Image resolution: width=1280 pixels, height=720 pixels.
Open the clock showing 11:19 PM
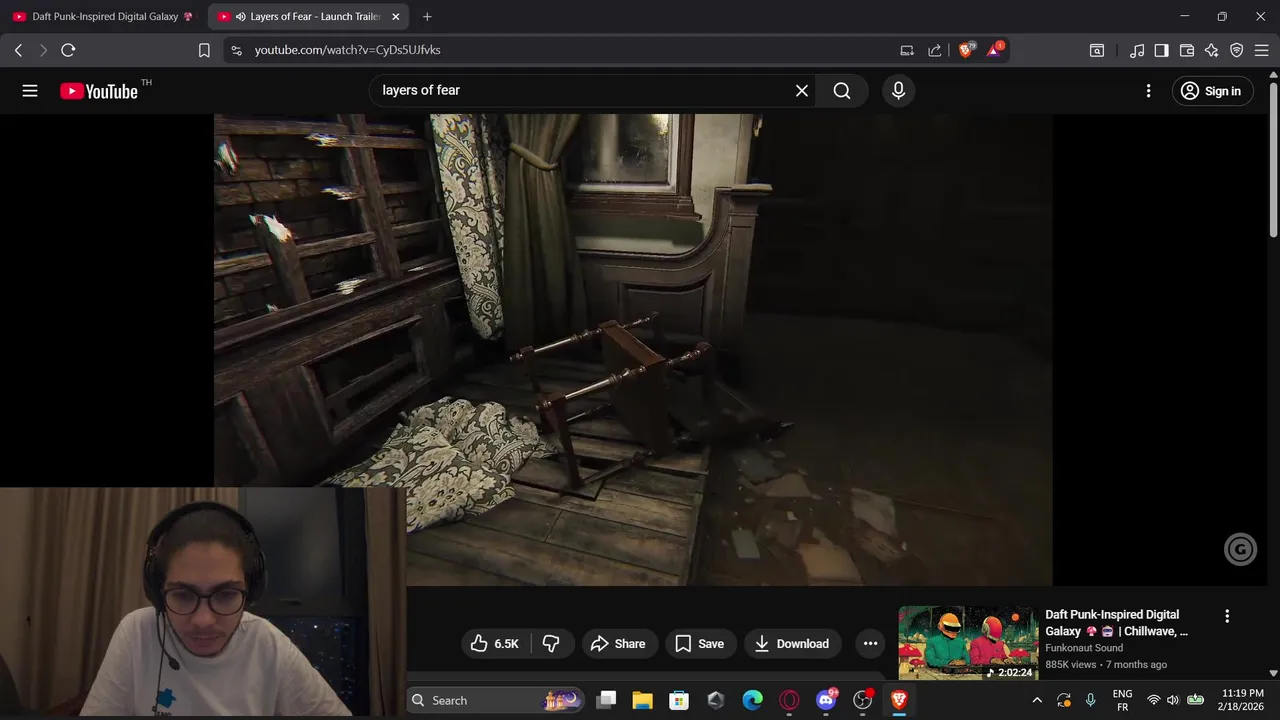coord(1242,700)
